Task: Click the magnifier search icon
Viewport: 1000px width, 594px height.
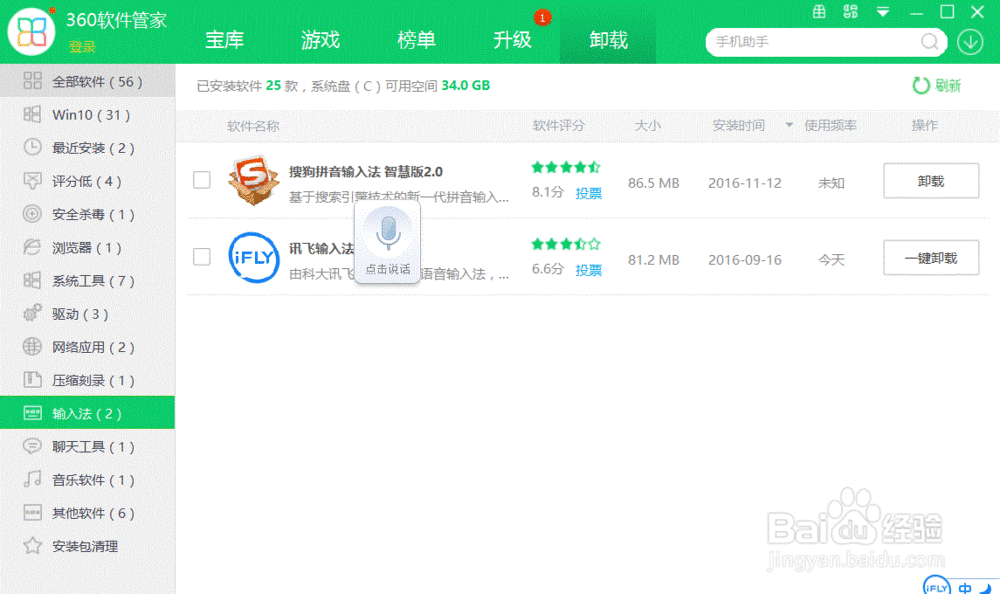Action: tap(930, 42)
